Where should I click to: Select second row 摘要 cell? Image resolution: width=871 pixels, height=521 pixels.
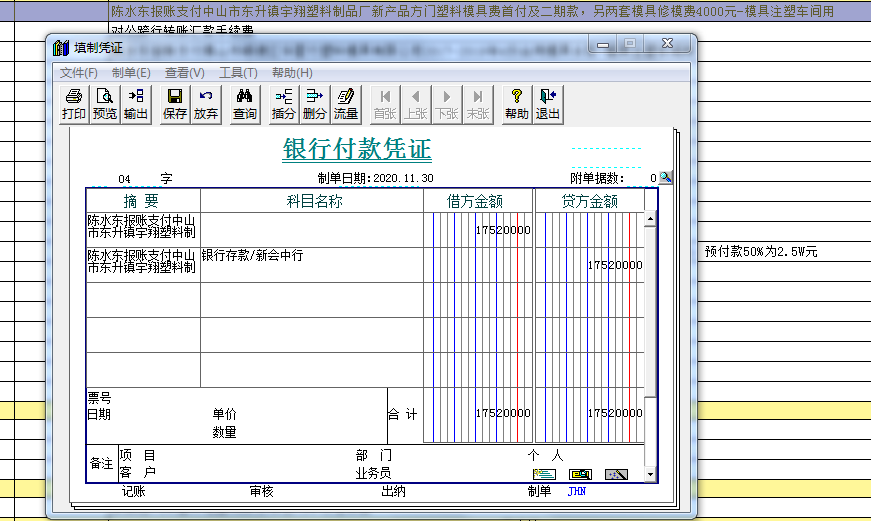point(143,264)
